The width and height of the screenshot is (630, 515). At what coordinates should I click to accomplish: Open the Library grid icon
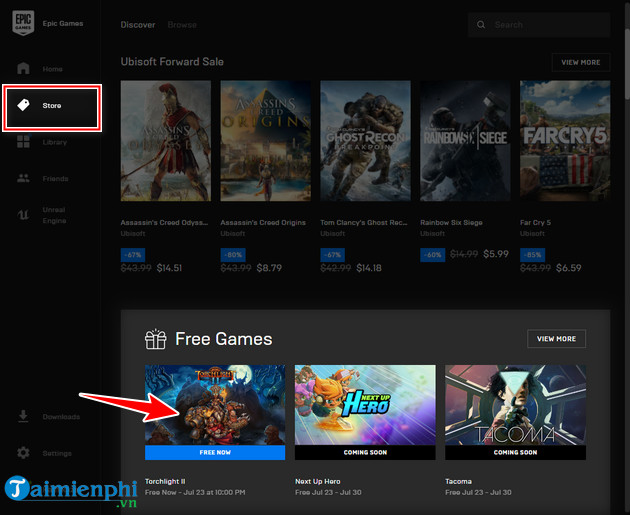[x=23, y=142]
